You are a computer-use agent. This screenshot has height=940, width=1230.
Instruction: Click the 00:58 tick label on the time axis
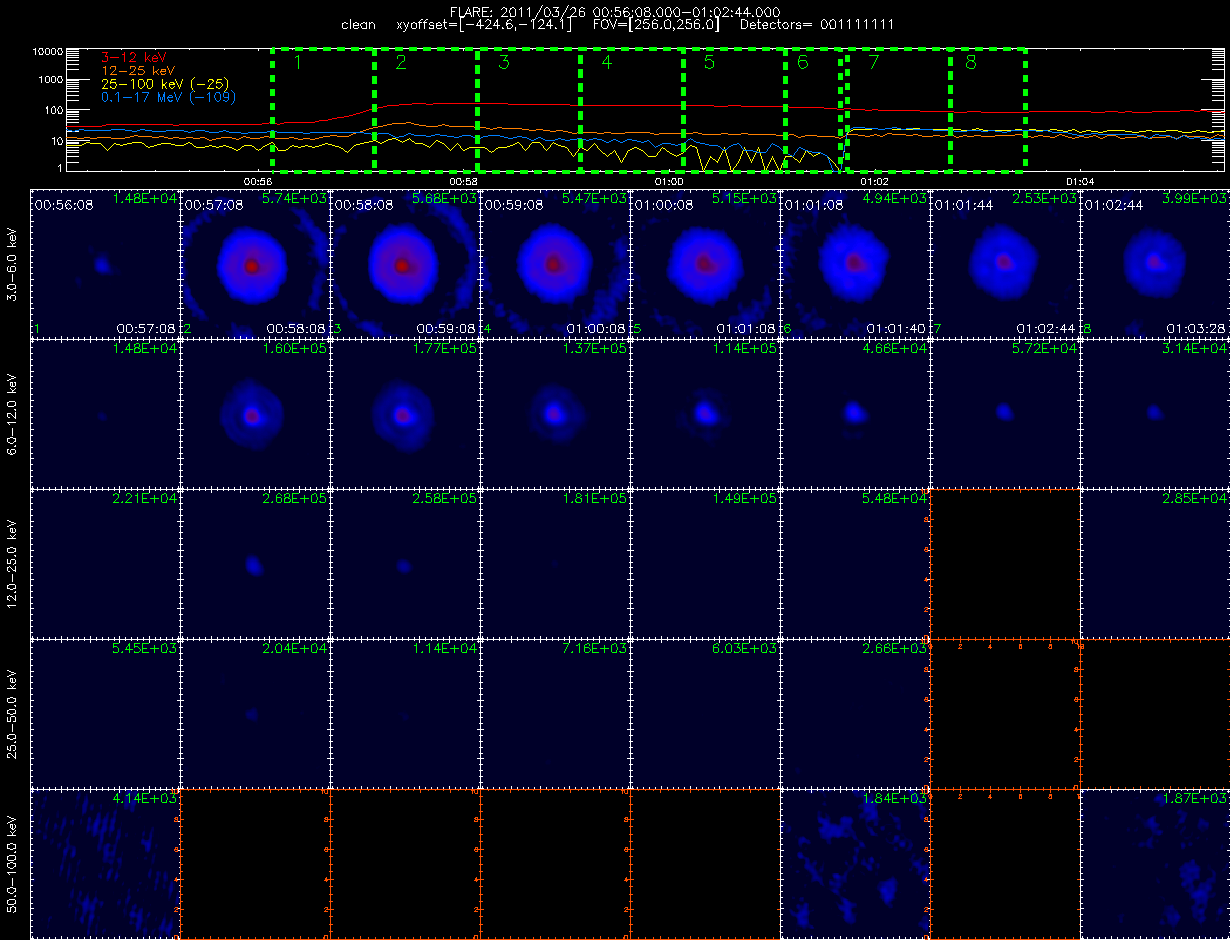point(463,181)
